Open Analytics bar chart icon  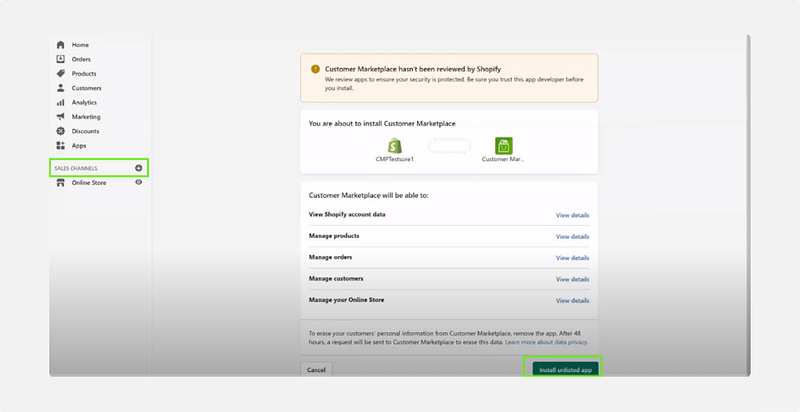point(61,102)
